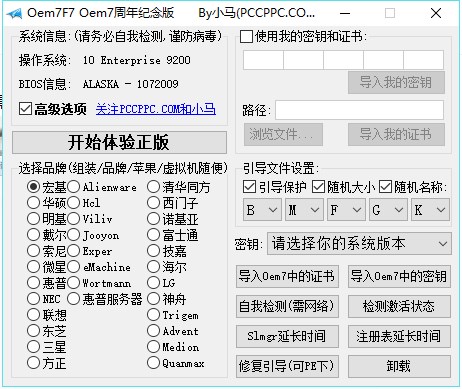
Task: Open the dropdown showing letter F
Action: (346, 210)
